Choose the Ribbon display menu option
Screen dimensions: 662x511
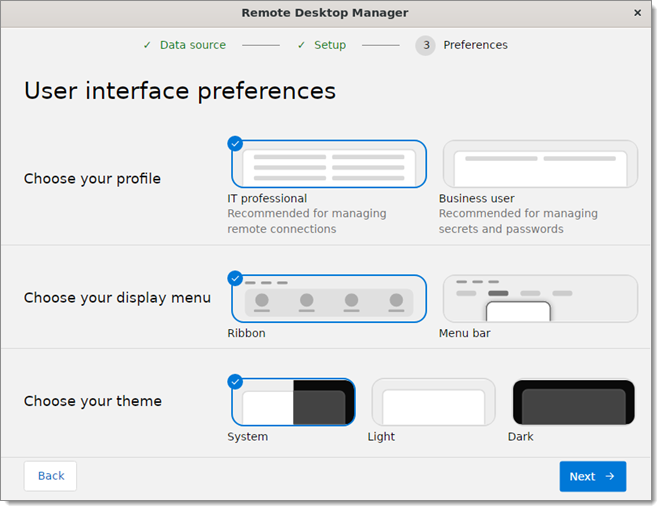329,299
